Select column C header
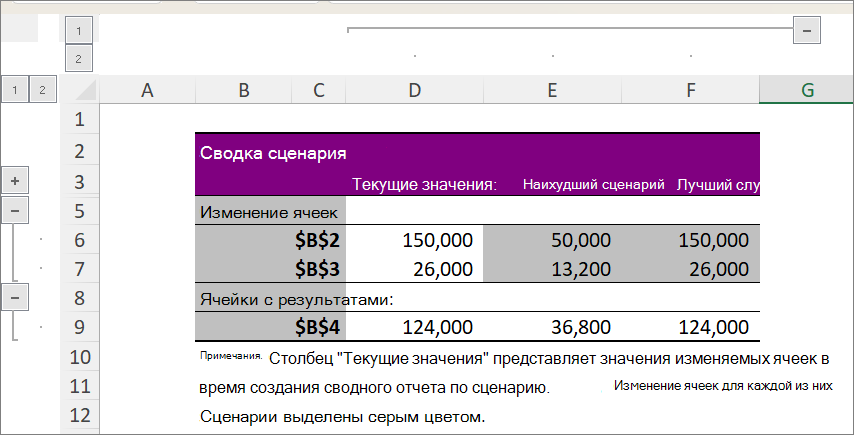 coord(319,90)
